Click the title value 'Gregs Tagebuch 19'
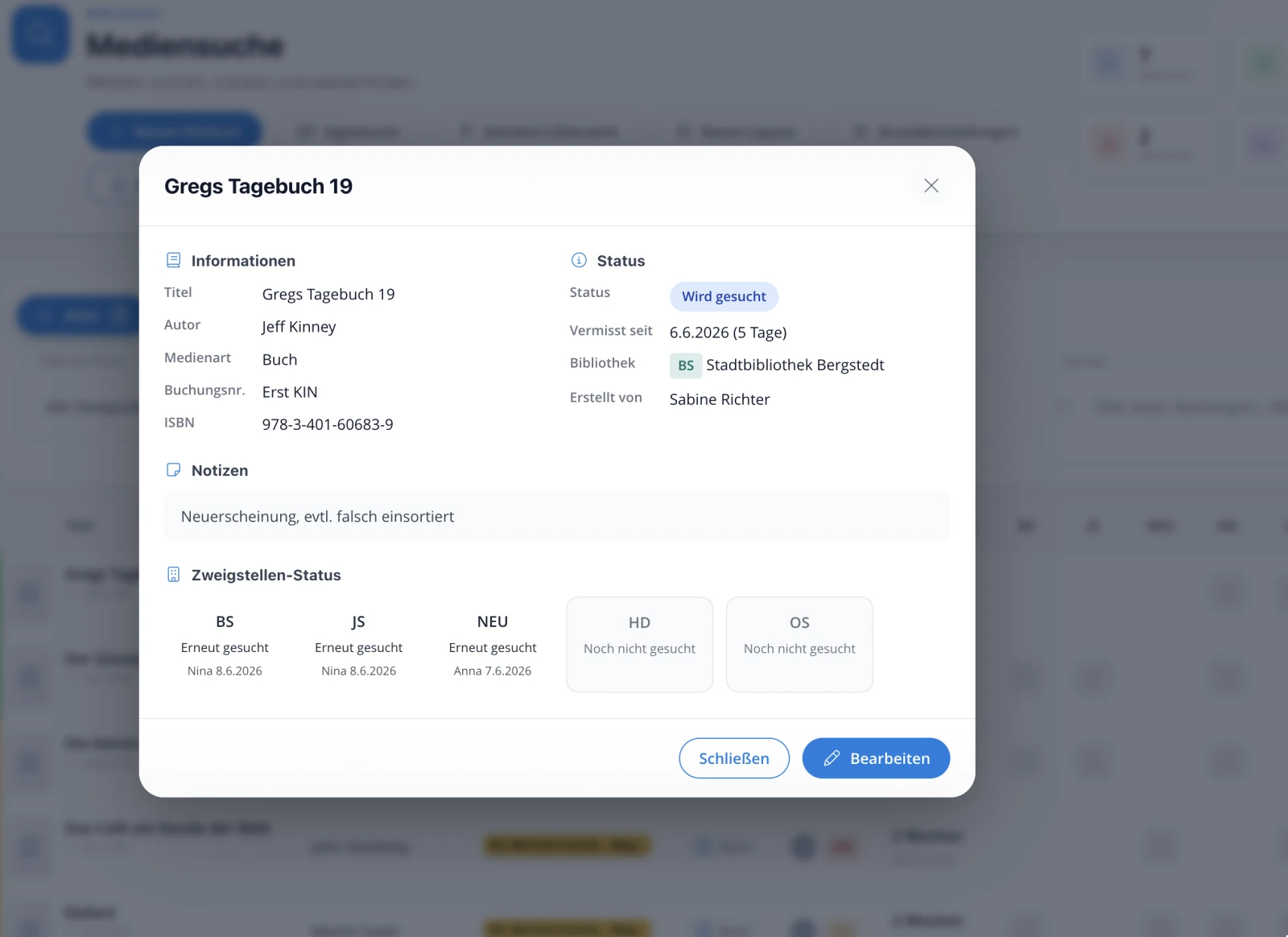Viewport: 1288px width, 937px height. point(328,295)
